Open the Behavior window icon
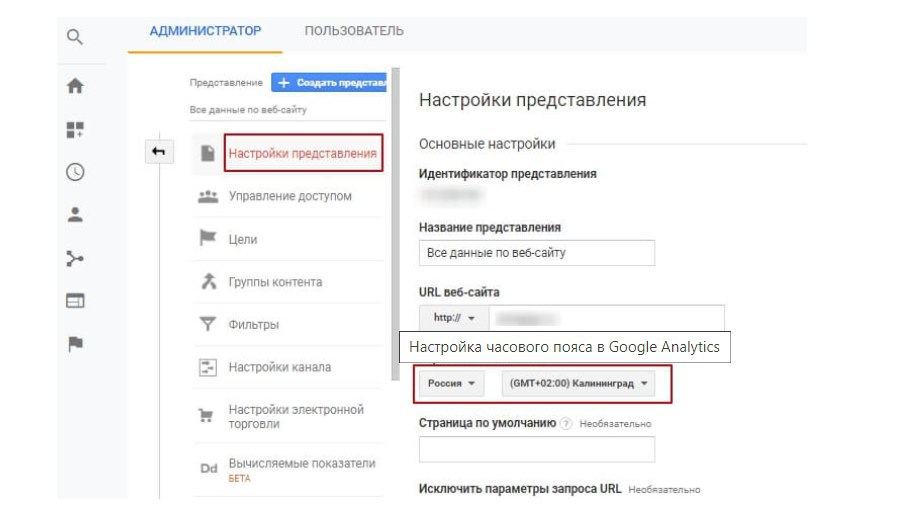 (x=75, y=301)
